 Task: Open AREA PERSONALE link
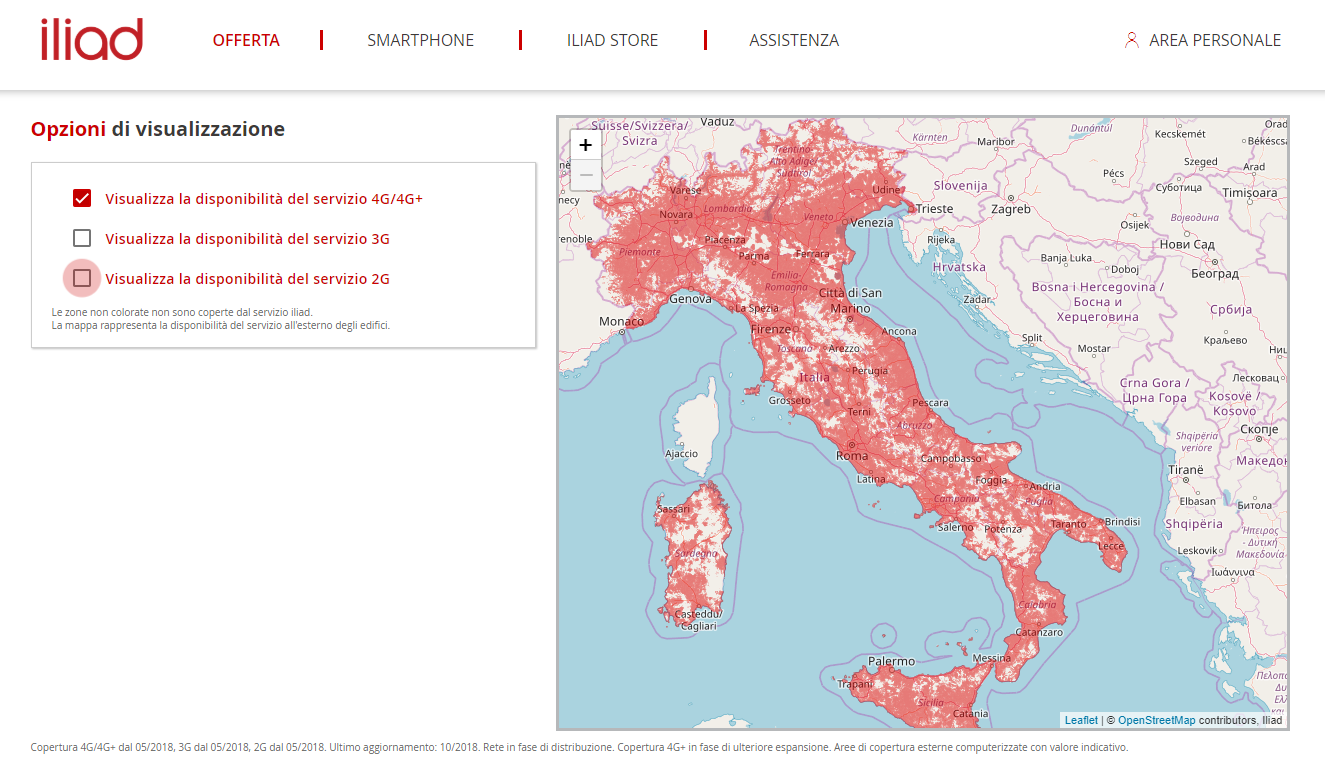click(x=1215, y=40)
